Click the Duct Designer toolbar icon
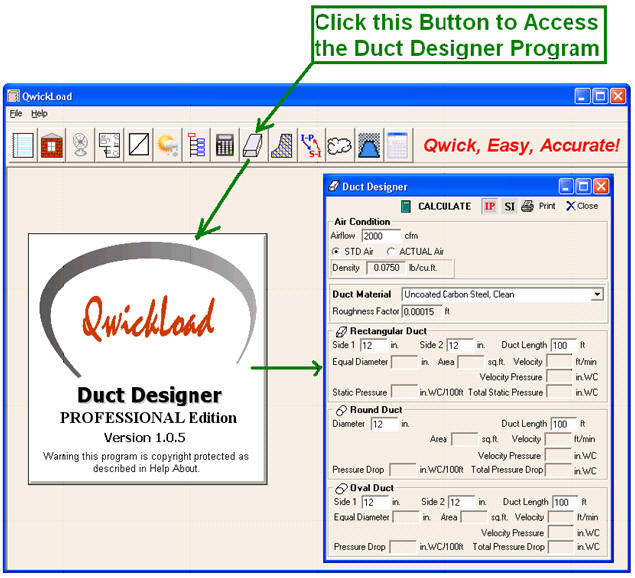Image resolution: width=635 pixels, height=578 pixels. (x=254, y=144)
